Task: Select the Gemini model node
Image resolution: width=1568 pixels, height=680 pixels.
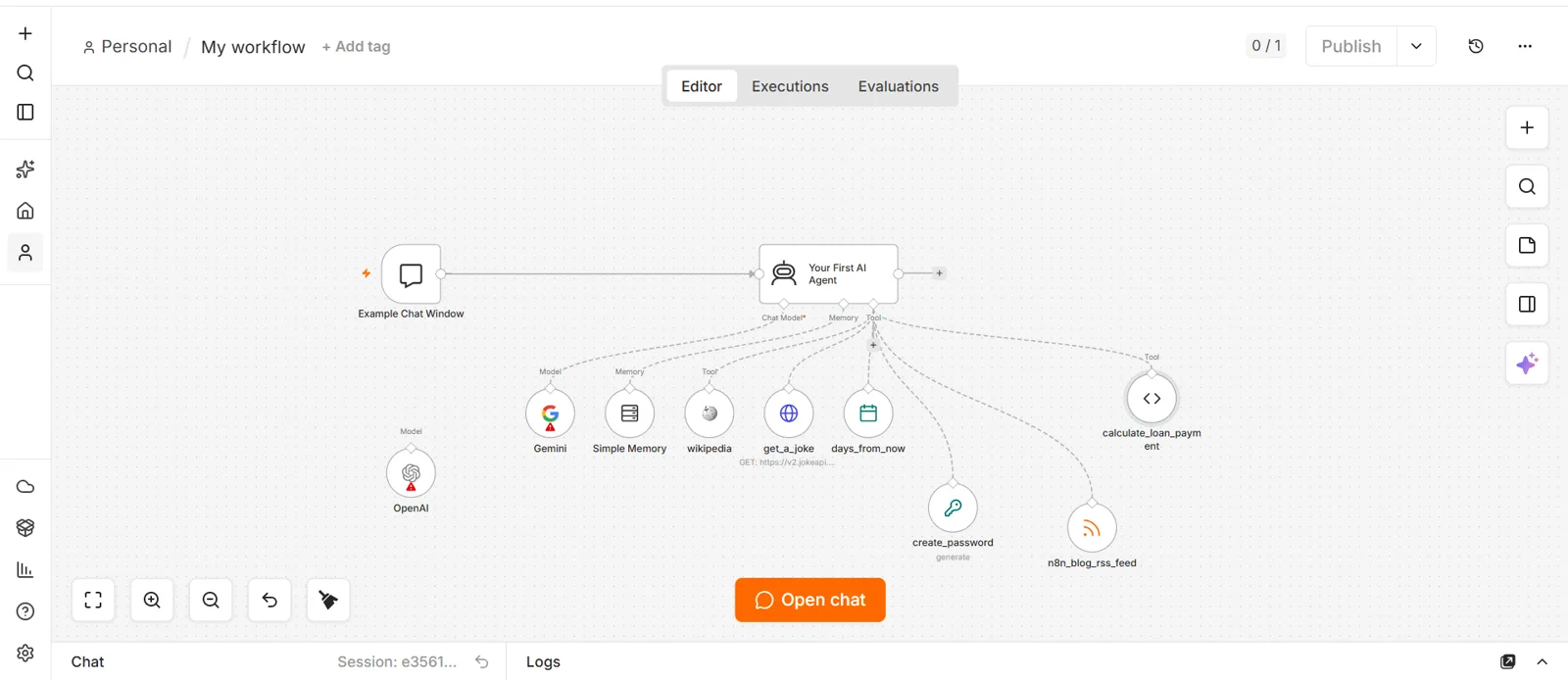Action: click(550, 413)
